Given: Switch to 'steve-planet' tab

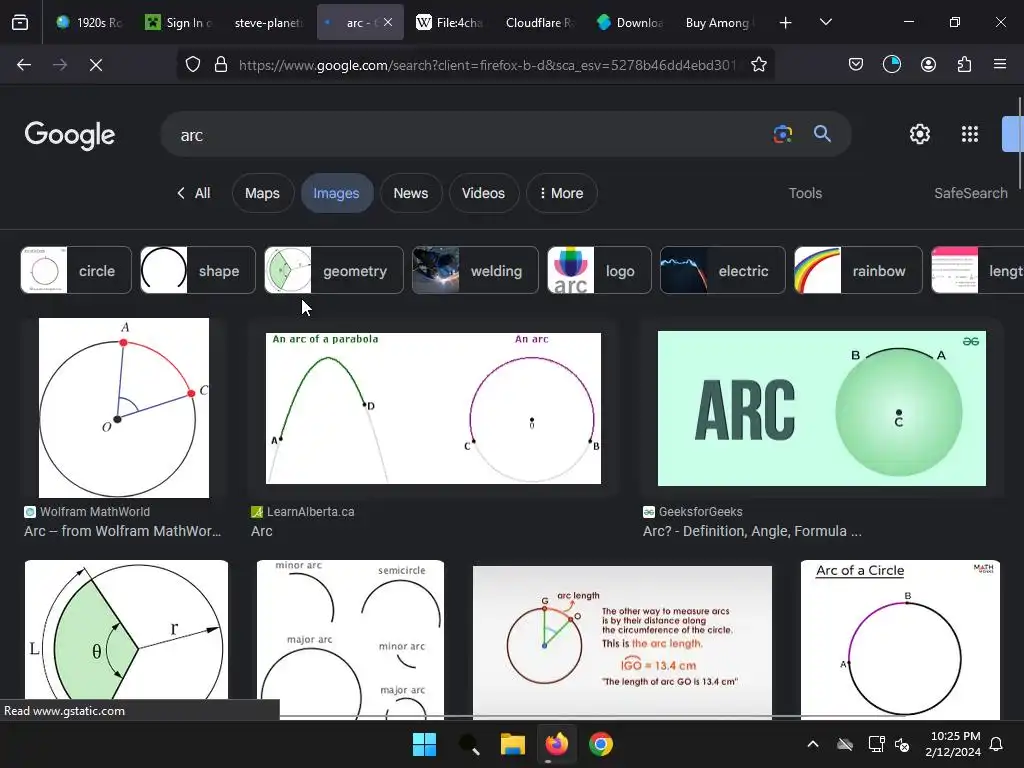Looking at the screenshot, I should [x=268, y=22].
